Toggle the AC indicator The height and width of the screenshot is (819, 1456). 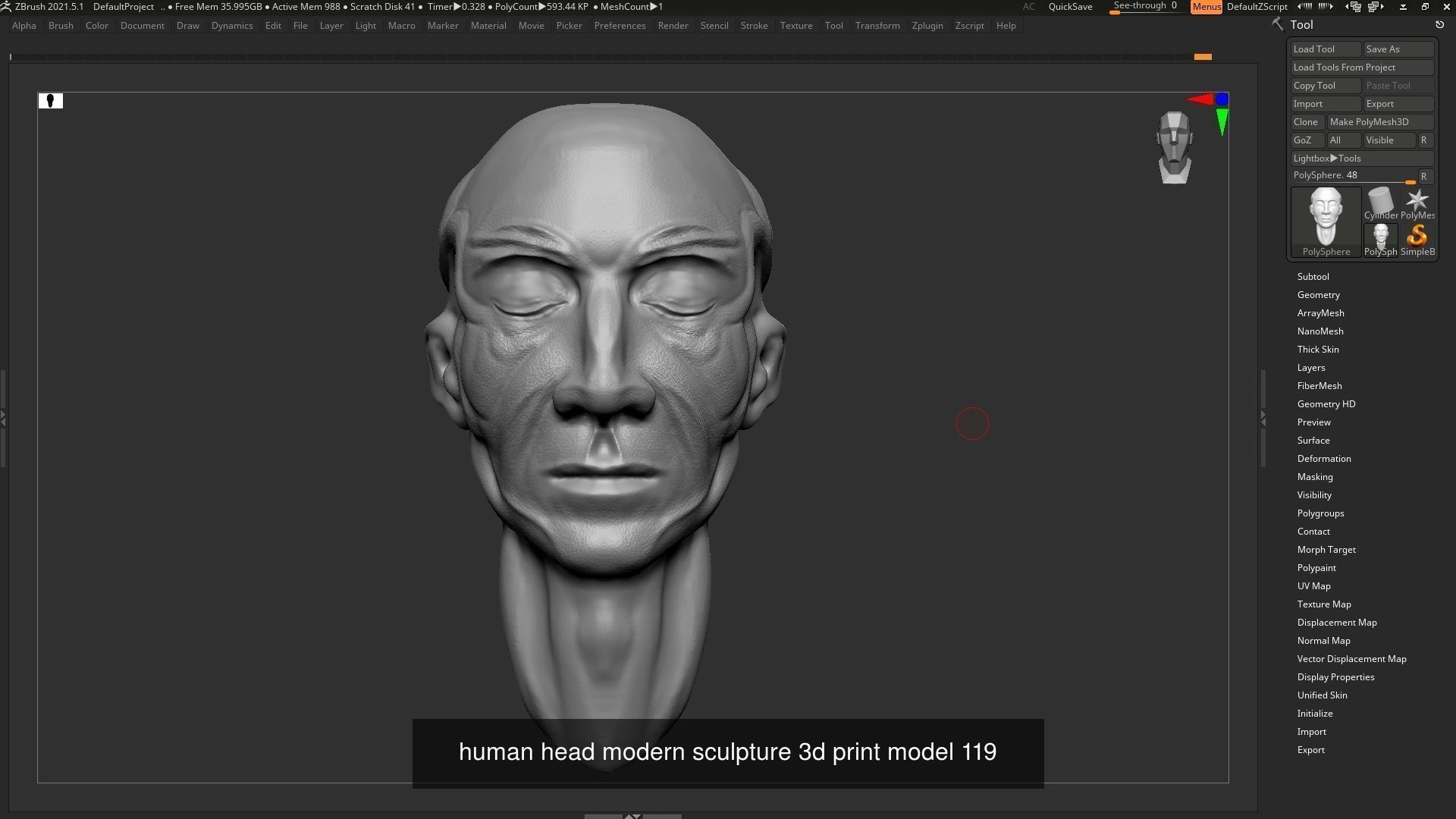point(1028,7)
